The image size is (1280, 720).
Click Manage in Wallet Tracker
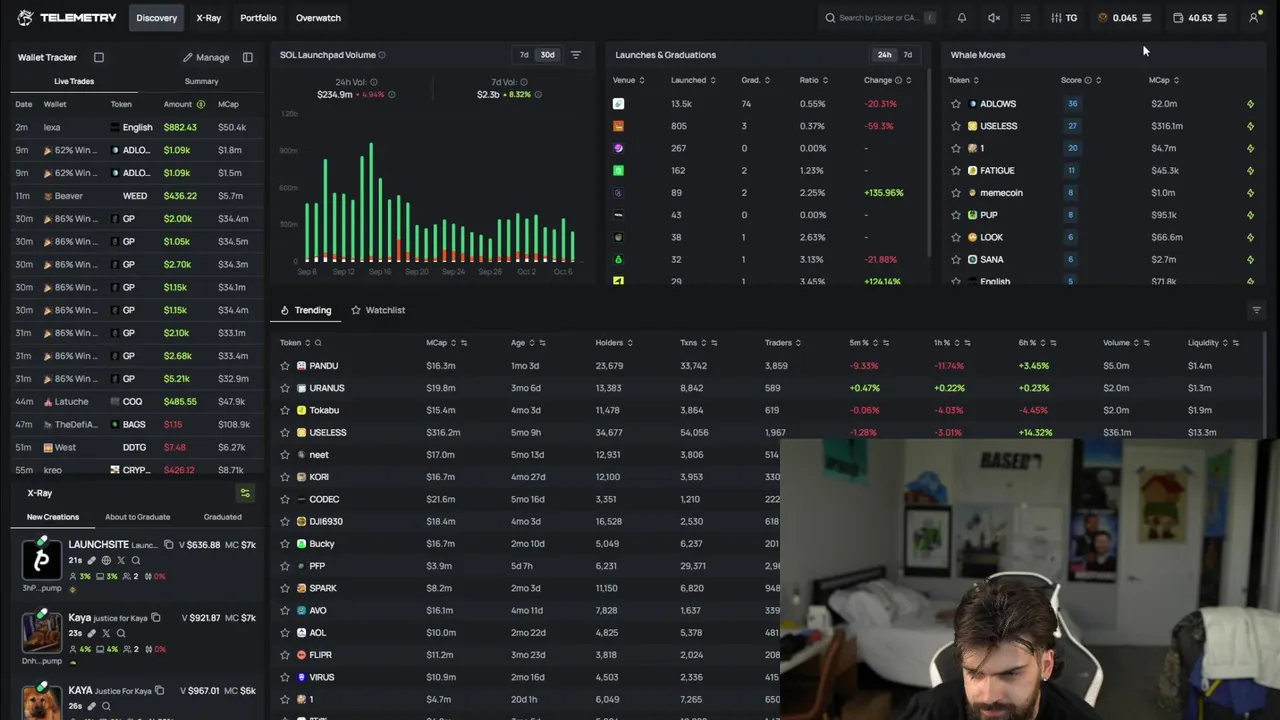(x=206, y=57)
